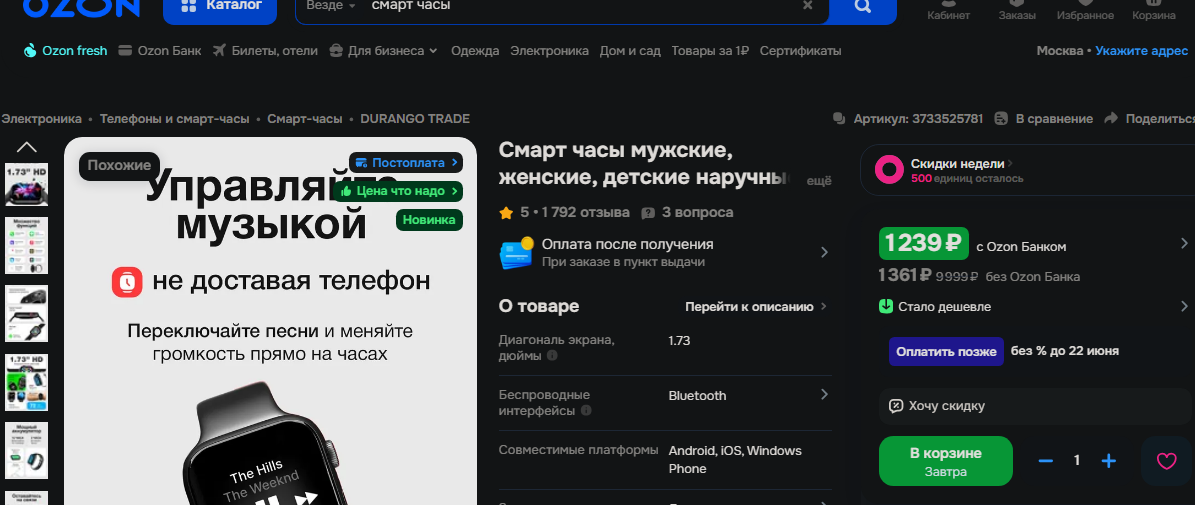Open the Везде search scope dropdown
The height and width of the screenshot is (505, 1195).
(331, 5)
